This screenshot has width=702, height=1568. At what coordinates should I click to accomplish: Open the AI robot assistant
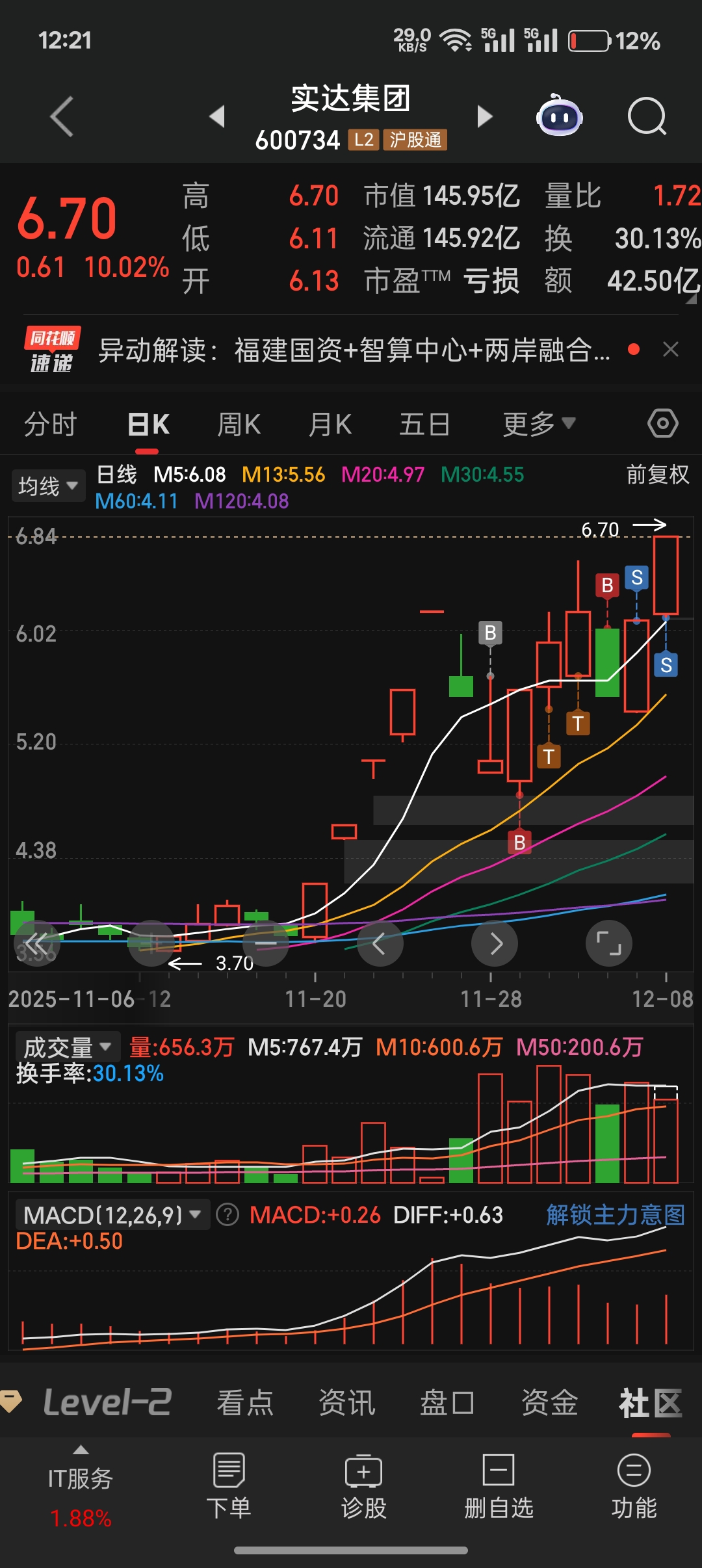[x=559, y=116]
